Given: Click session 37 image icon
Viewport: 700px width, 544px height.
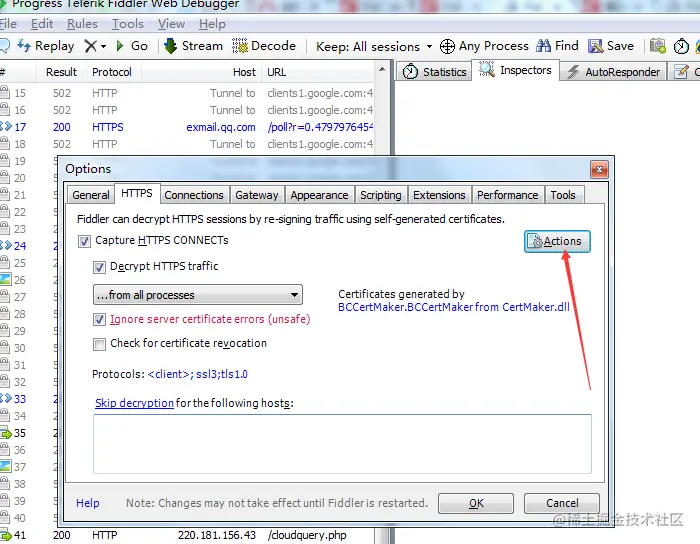Looking at the screenshot, I should click(5, 467).
